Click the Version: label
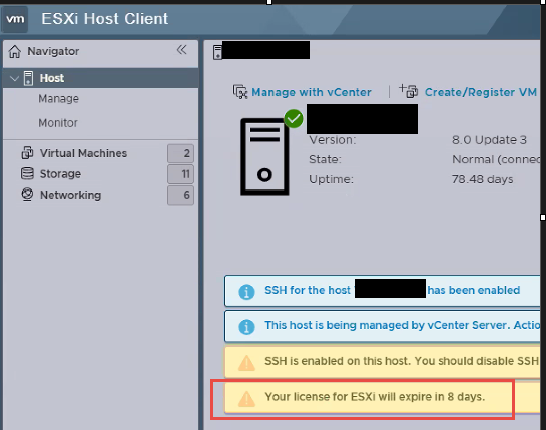 coord(333,140)
